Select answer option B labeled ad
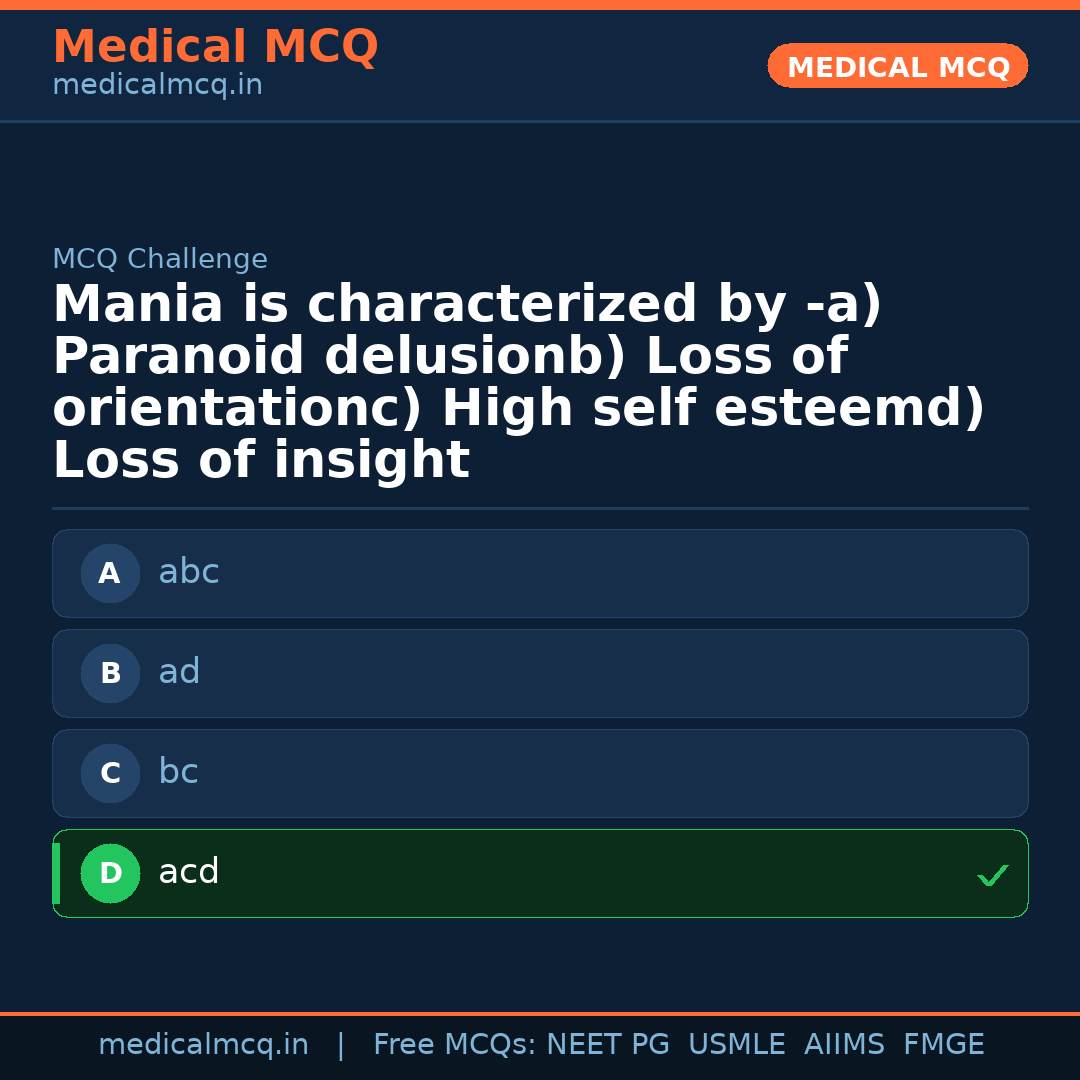 tap(540, 673)
